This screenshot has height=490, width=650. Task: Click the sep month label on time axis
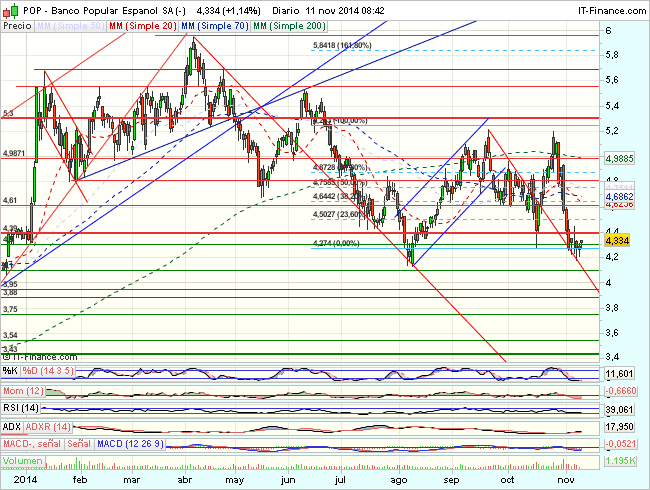[x=451, y=480]
